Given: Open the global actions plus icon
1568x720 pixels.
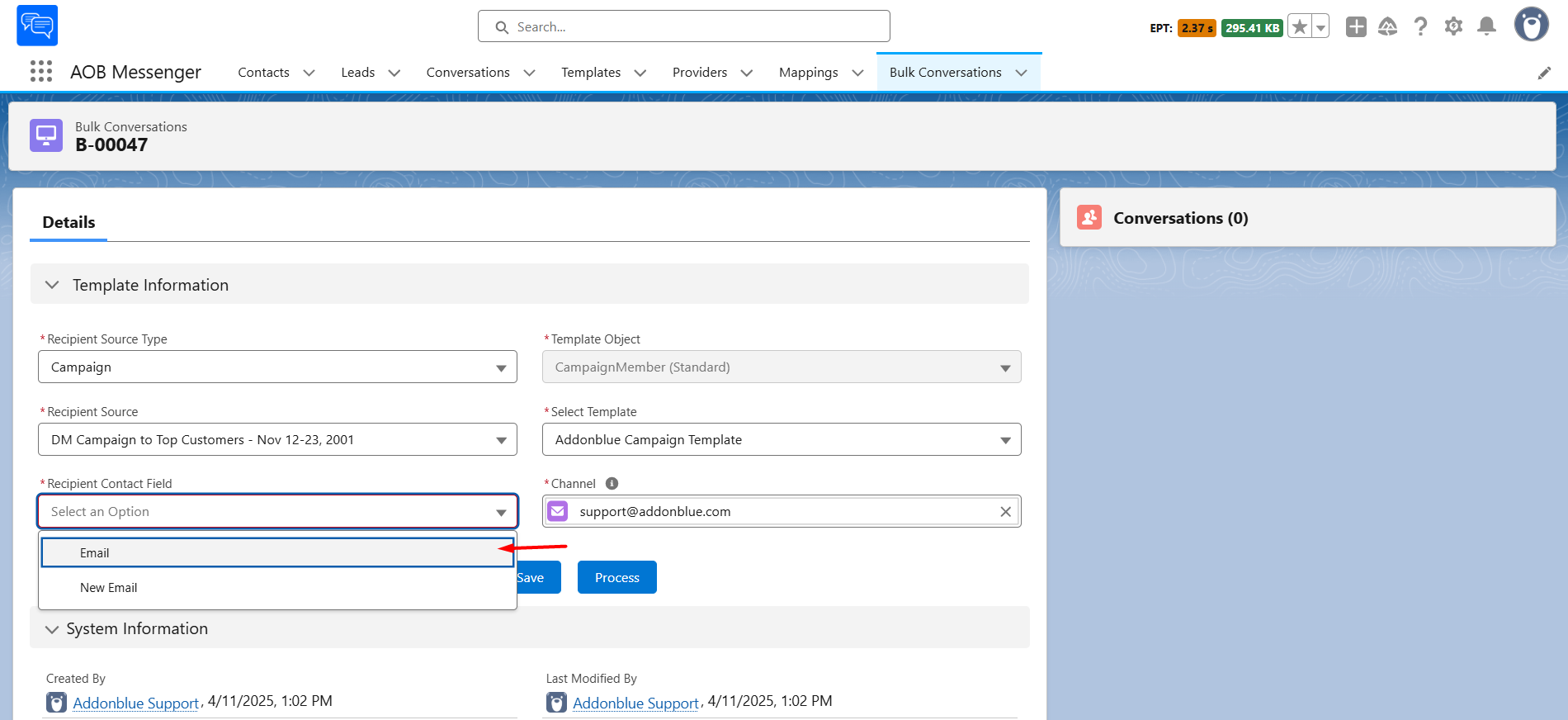Looking at the screenshot, I should point(1356,27).
